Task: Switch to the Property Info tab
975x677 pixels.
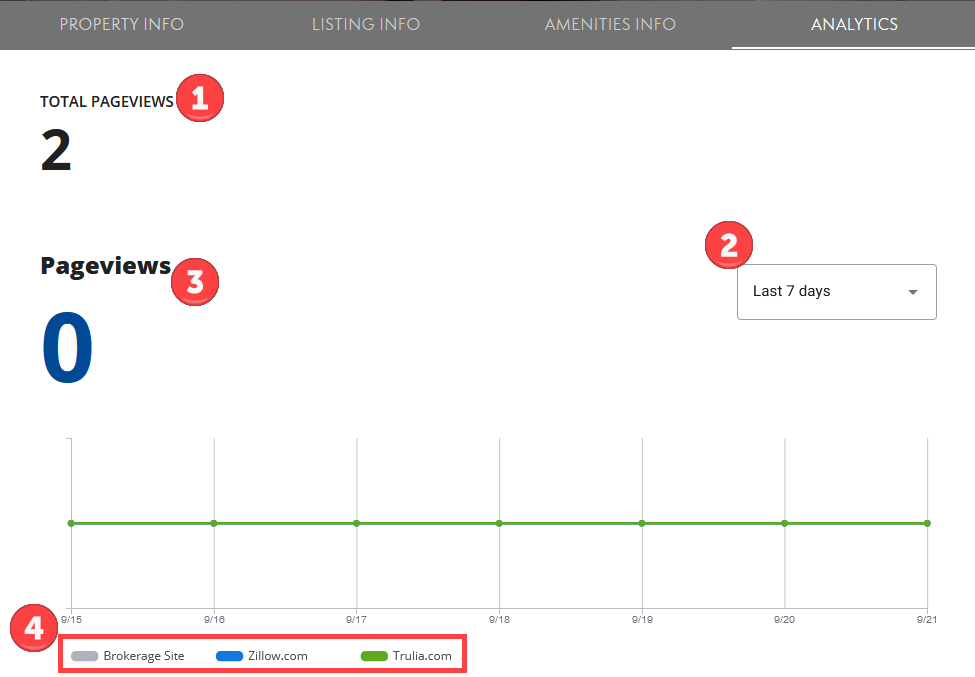Action: click(121, 24)
